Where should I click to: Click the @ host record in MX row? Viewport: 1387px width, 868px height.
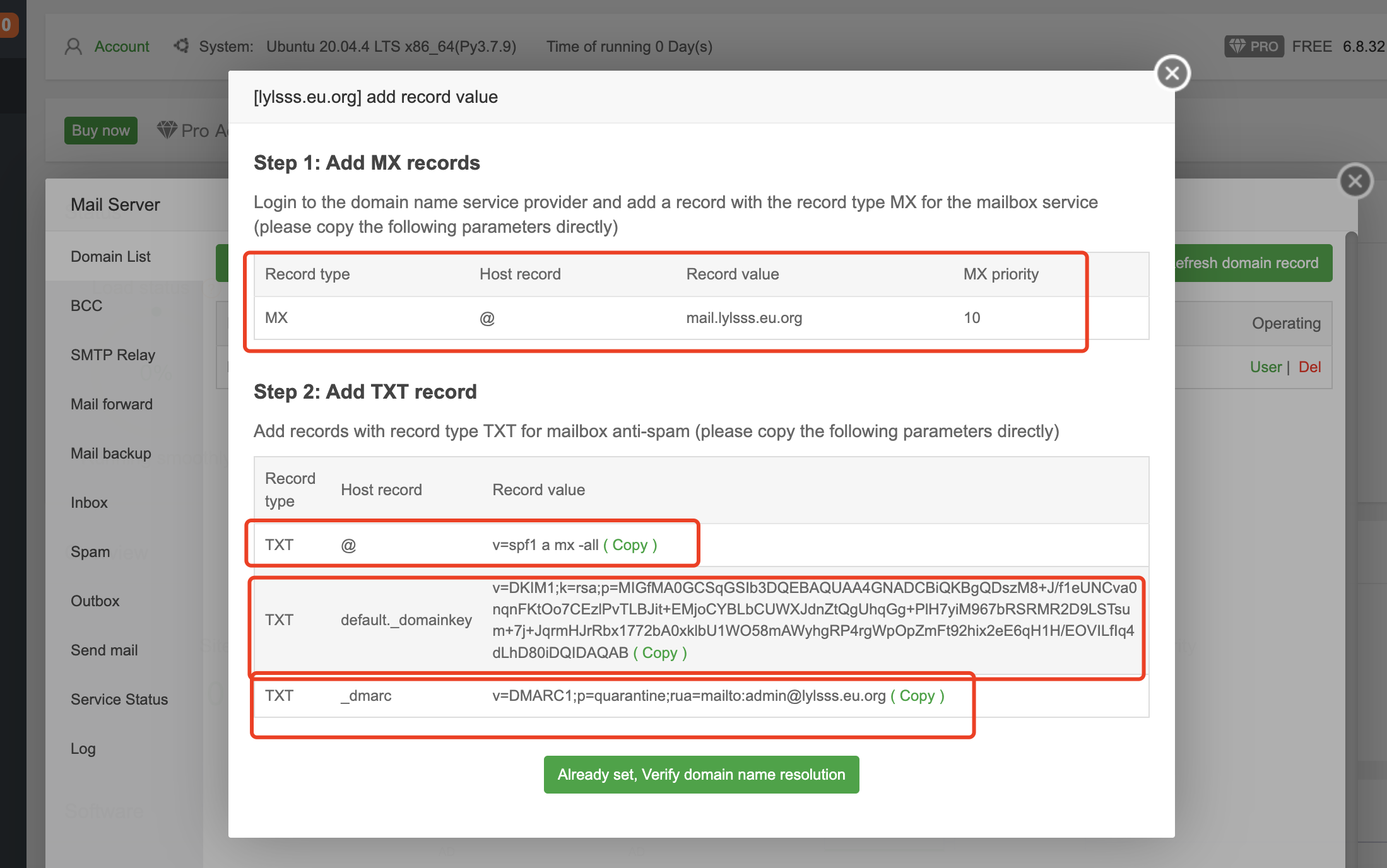coord(487,318)
